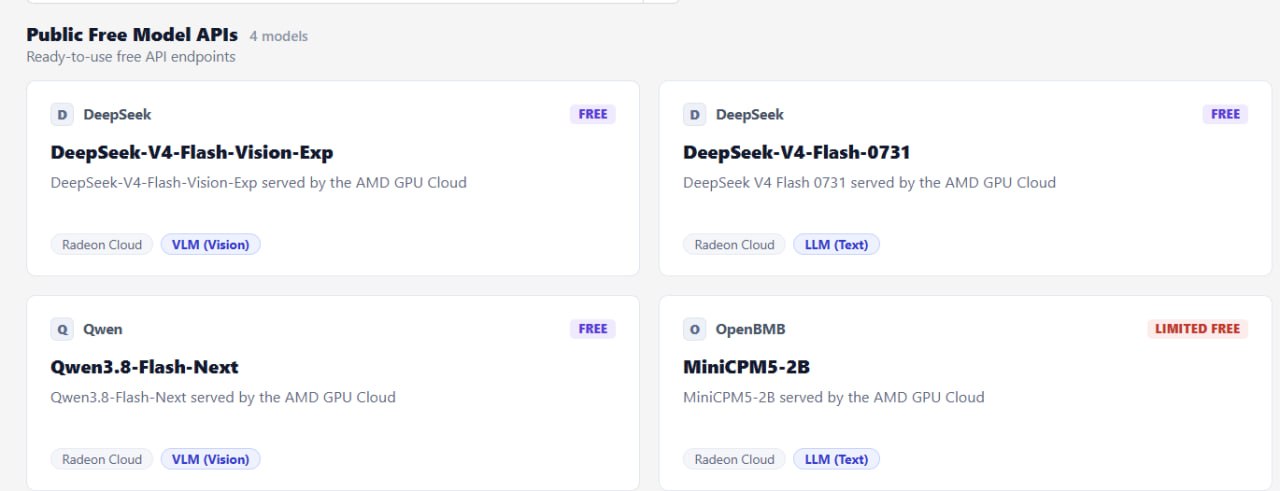
Task: Click the Public Free Model APIs heading
Action: 132,34
